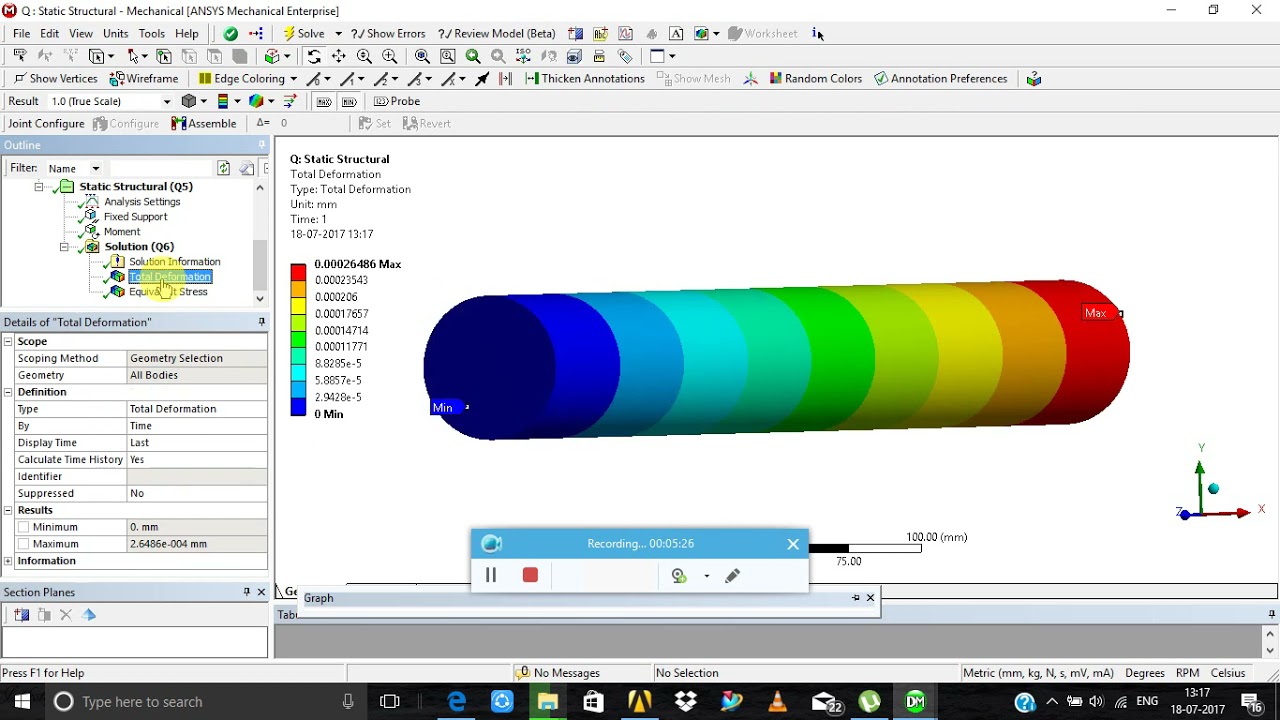1280x720 pixels.
Task: Toggle the Minimum result checkbox
Action: pos(23,527)
